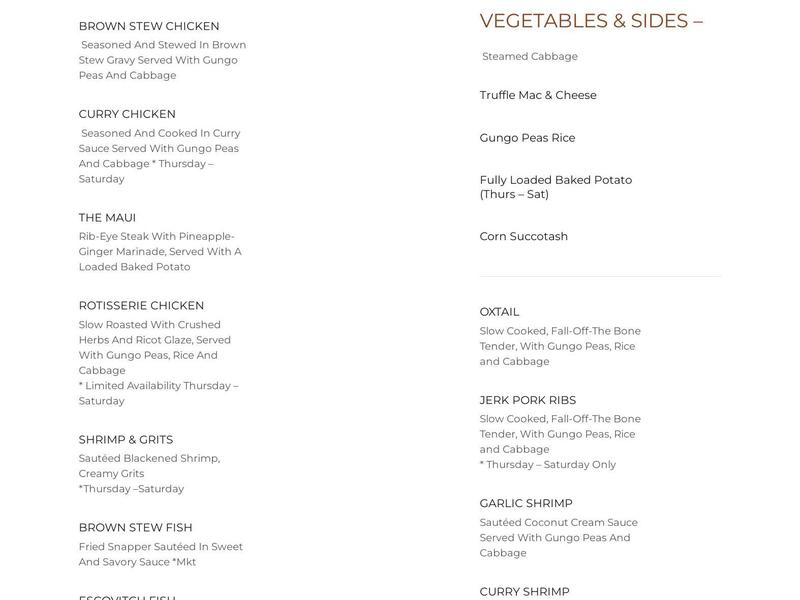Click the Fully Loaded Baked Potato item

click(x=556, y=187)
